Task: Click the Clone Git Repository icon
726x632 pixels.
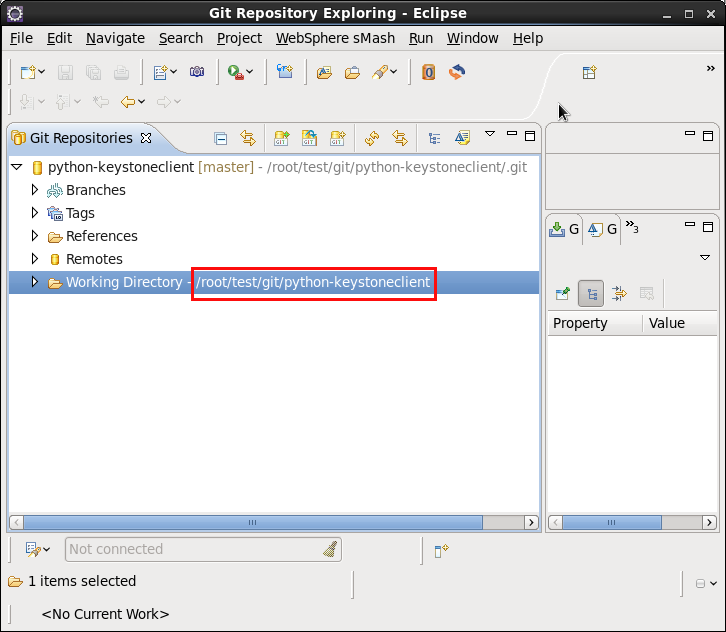Action: point(310,138)
